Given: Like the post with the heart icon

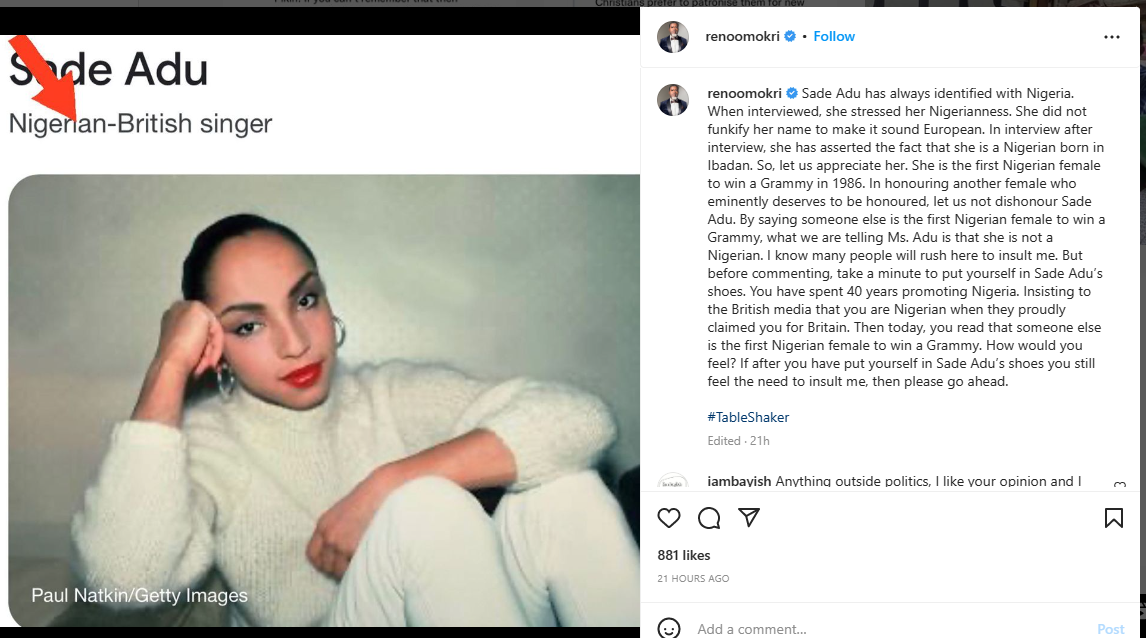Looking at the screenshot, I should (x=669, y=518).
